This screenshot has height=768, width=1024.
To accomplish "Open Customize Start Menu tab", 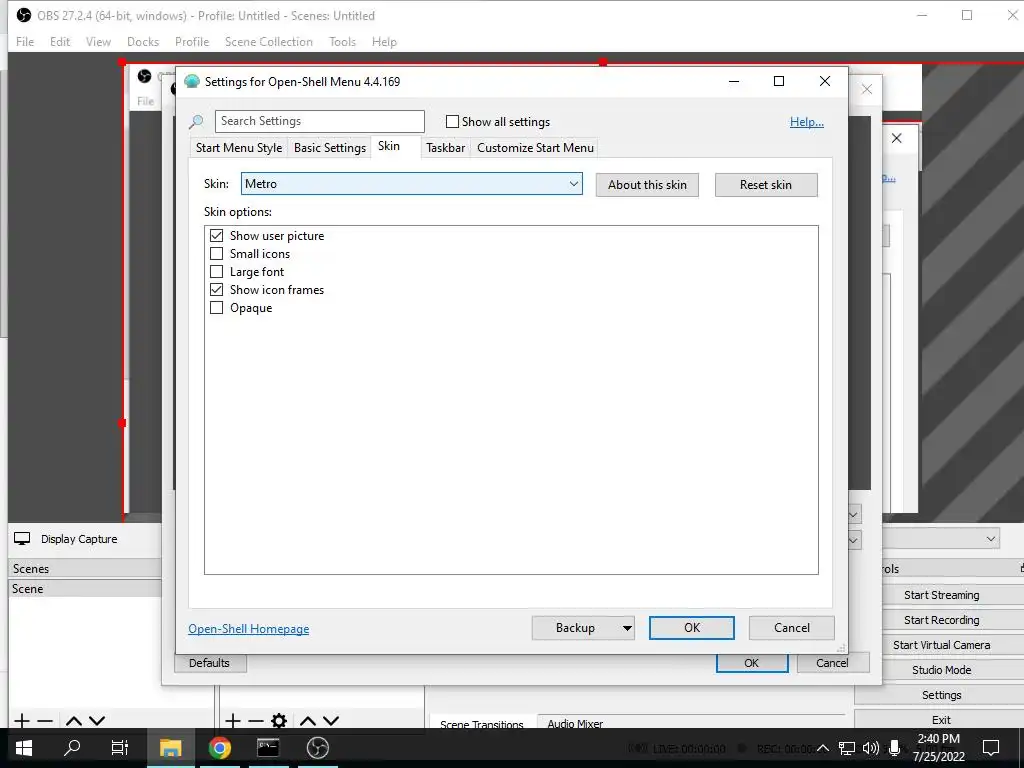I will pyautogui.click(x=536, y=148).
